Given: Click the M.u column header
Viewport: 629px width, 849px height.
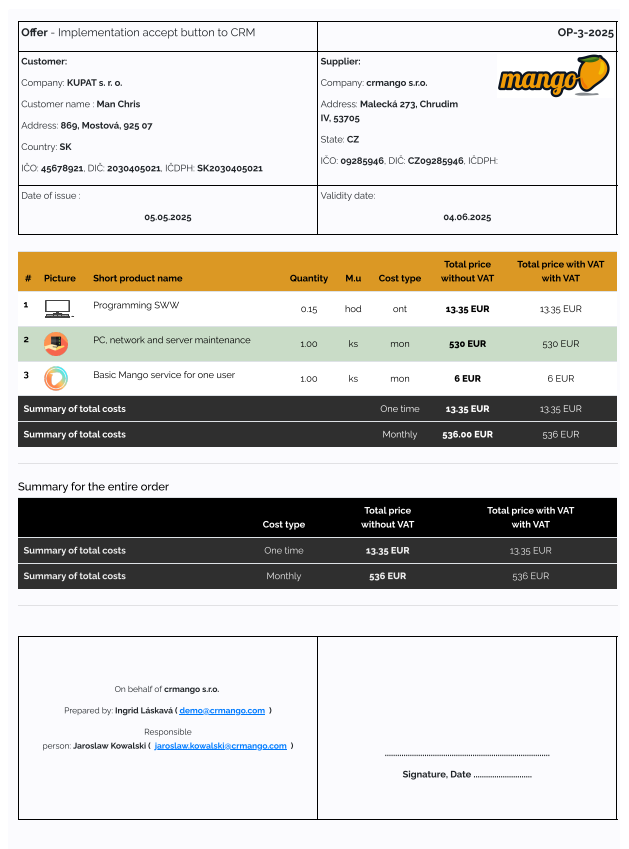Looking at the screenshot, I should coord(353,278).
